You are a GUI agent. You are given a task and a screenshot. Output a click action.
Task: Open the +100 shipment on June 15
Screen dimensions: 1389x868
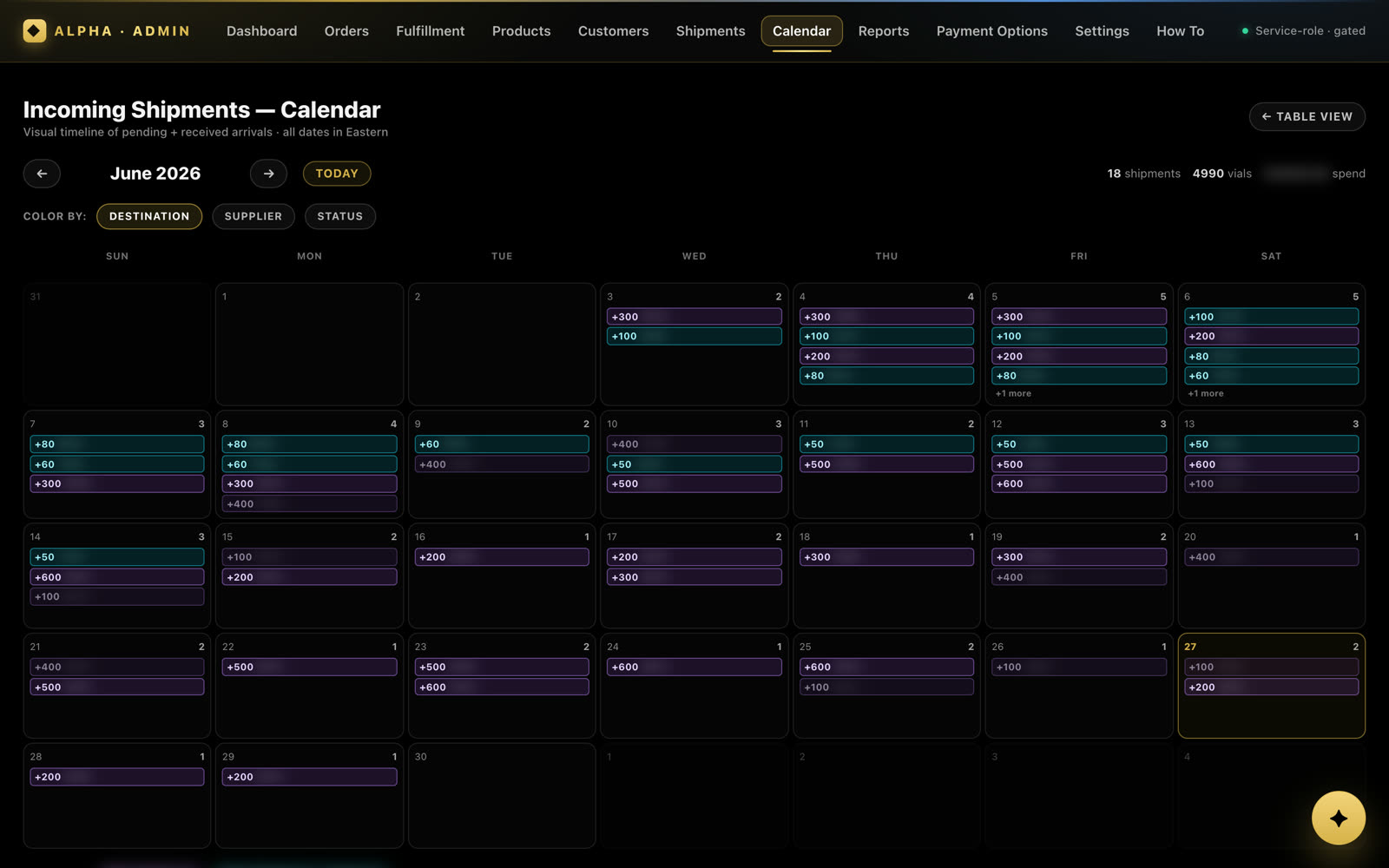[x=309, y=557]
